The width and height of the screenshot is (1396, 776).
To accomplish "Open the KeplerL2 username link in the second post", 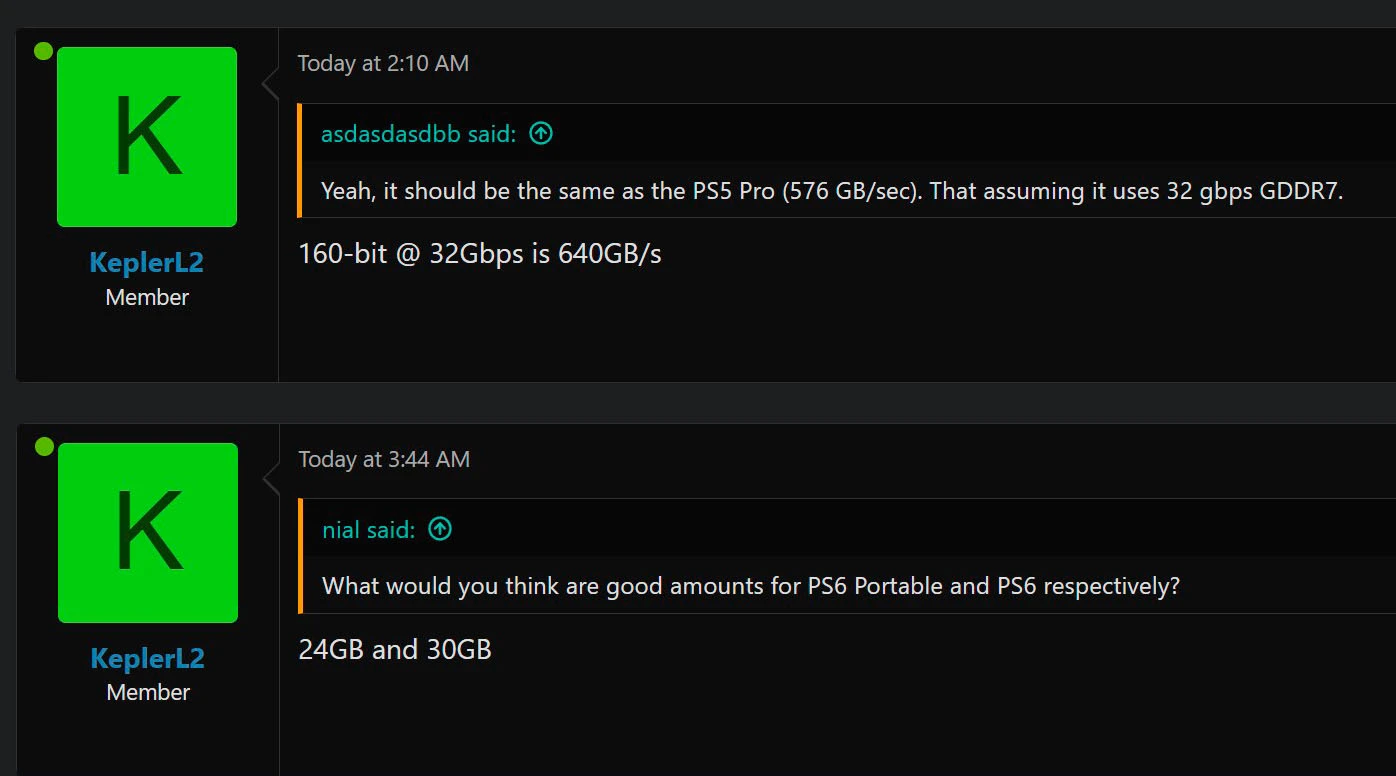I will tap(148, 658).
